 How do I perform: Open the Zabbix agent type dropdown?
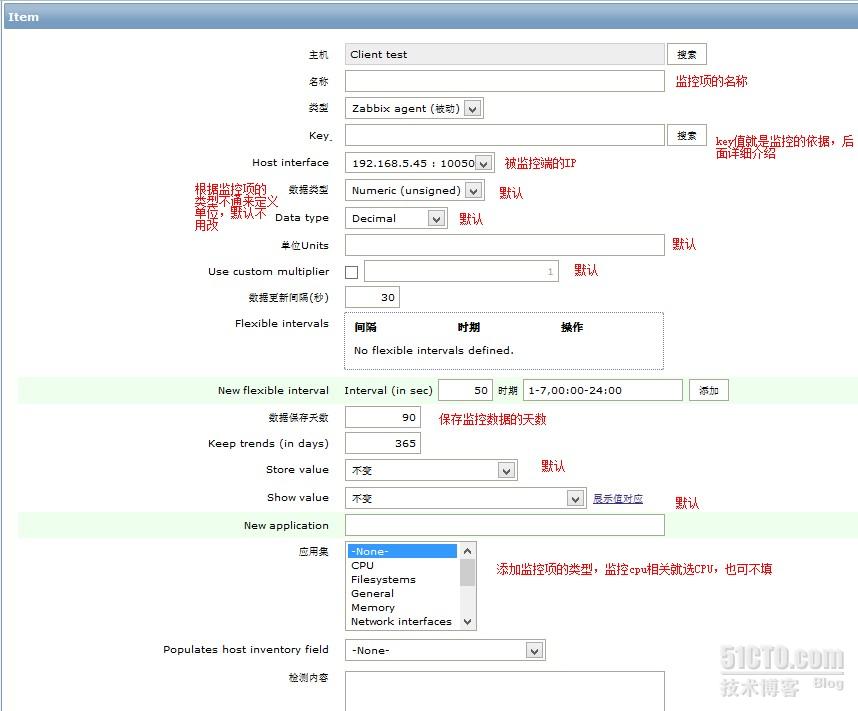414,108
